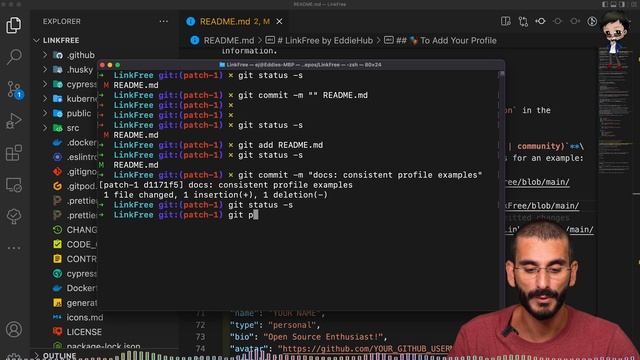Open the package-lock.json file
Viewport: 640px width, 360px height.
103,346
